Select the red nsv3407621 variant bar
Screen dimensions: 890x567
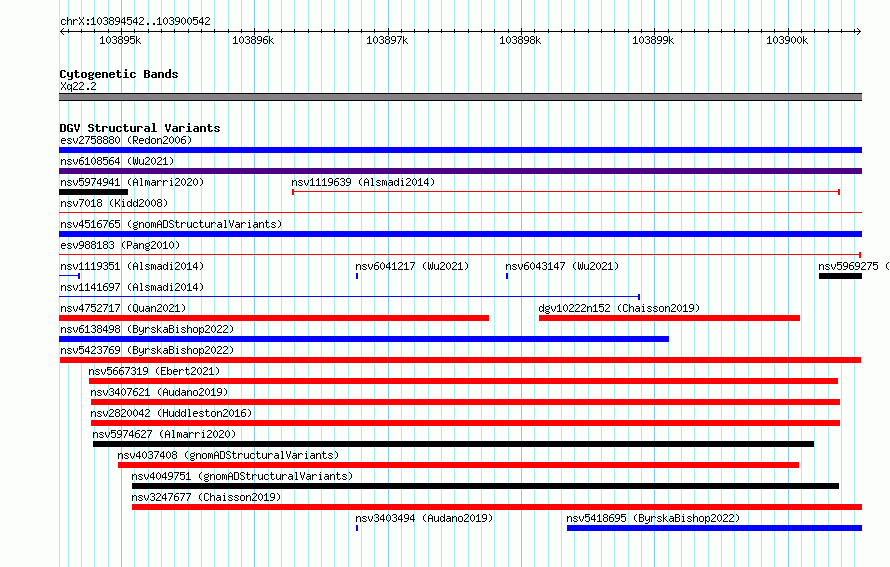pyautogui.click(x=465, y=402)
